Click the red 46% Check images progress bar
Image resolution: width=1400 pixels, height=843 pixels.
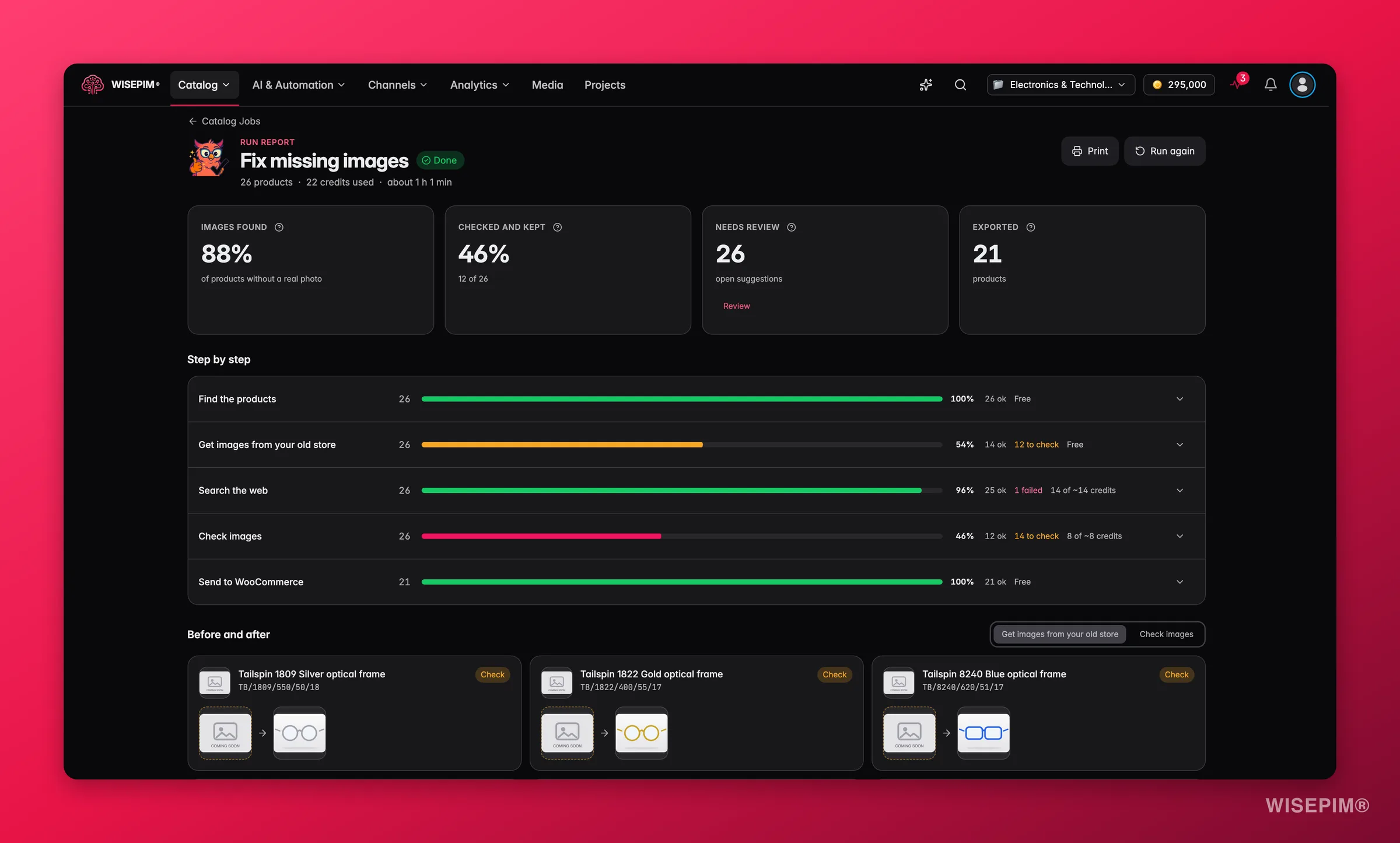(x=541, y=536)
